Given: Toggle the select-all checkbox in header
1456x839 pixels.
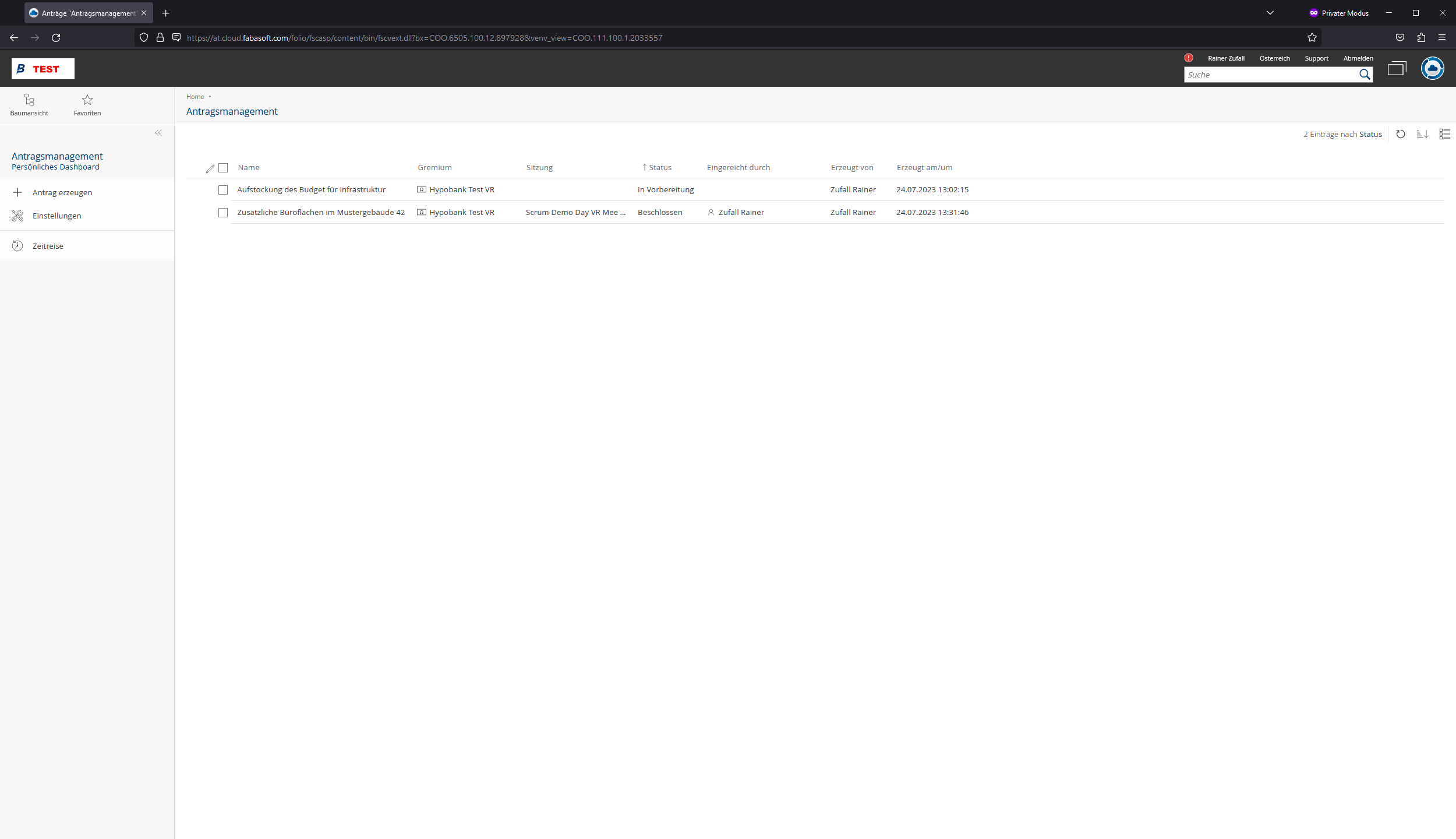Looking at the screenshot, I should 223,168.
